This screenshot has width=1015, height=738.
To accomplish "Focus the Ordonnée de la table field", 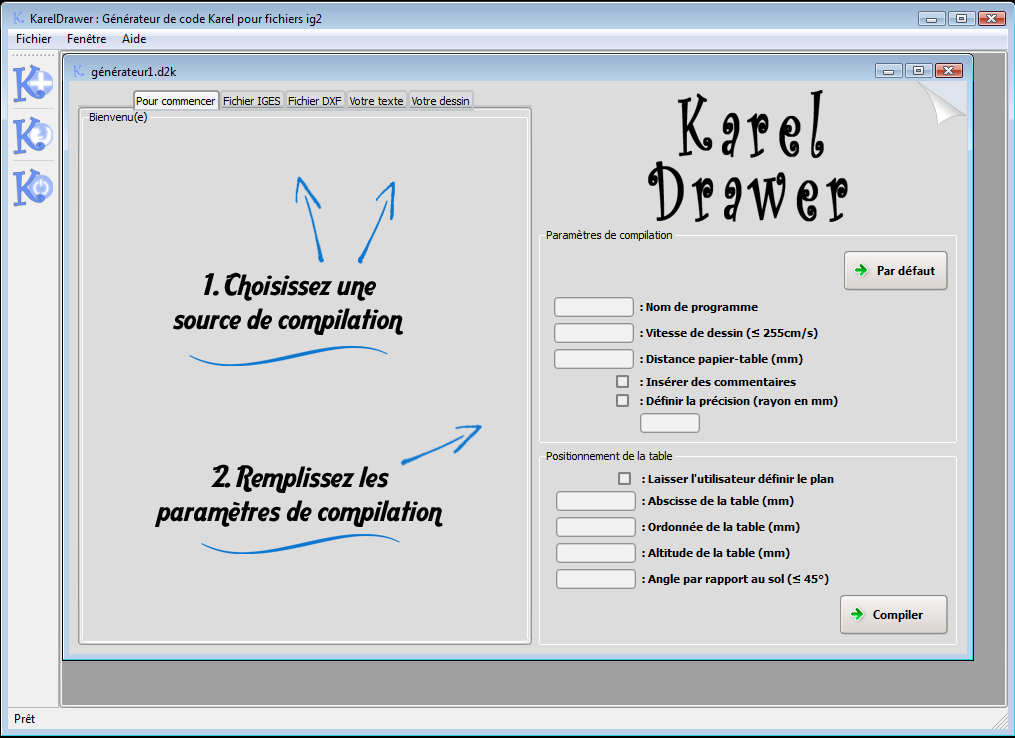I will click(596, 527).
